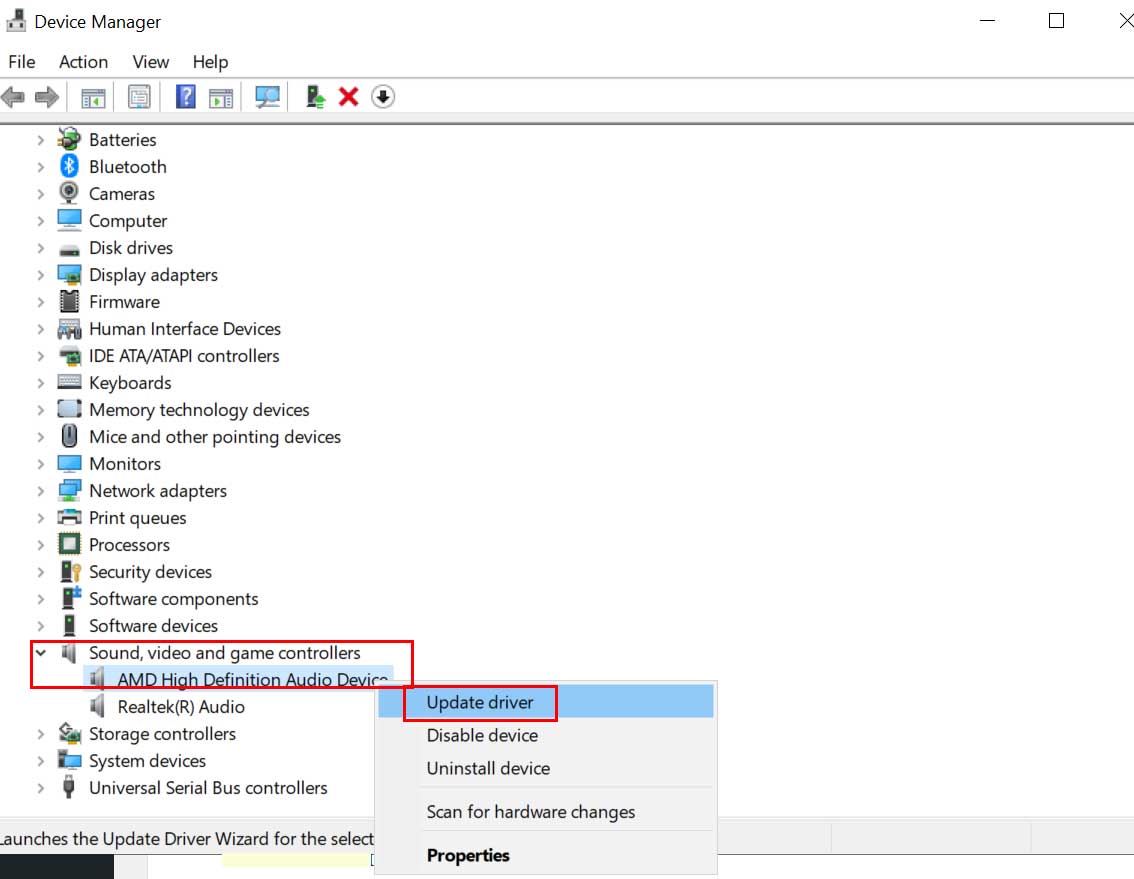Image resolution: width=1134 pixels, height=879 pixels.
Task: Click the Update device driver toolbar icon
Action: 316,97
